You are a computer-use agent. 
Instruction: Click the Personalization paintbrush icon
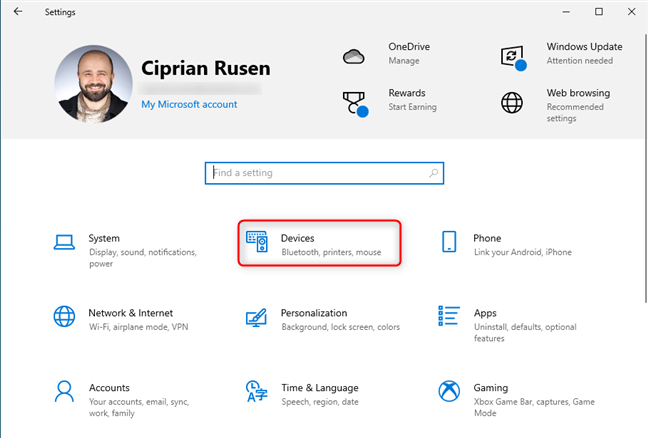257,317
